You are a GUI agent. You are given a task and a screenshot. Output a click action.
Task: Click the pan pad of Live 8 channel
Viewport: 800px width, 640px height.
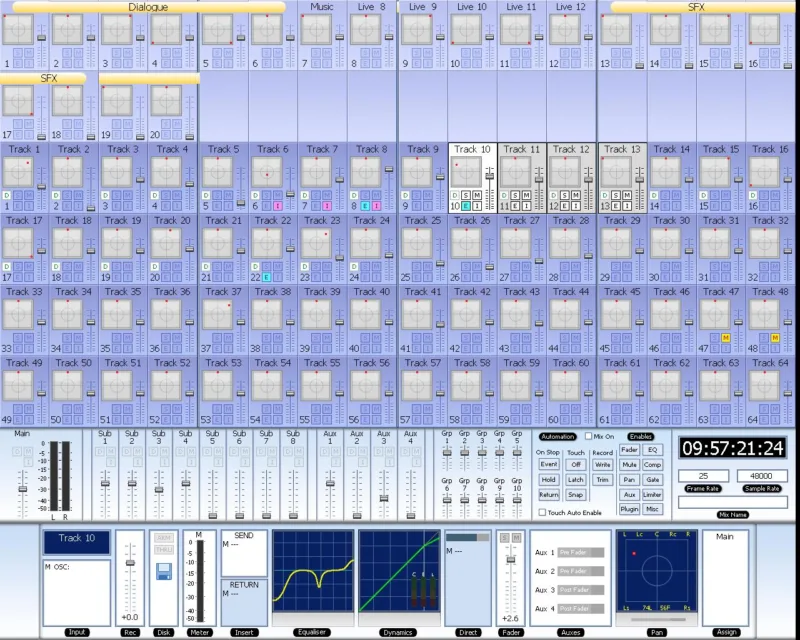click(366, 29)
